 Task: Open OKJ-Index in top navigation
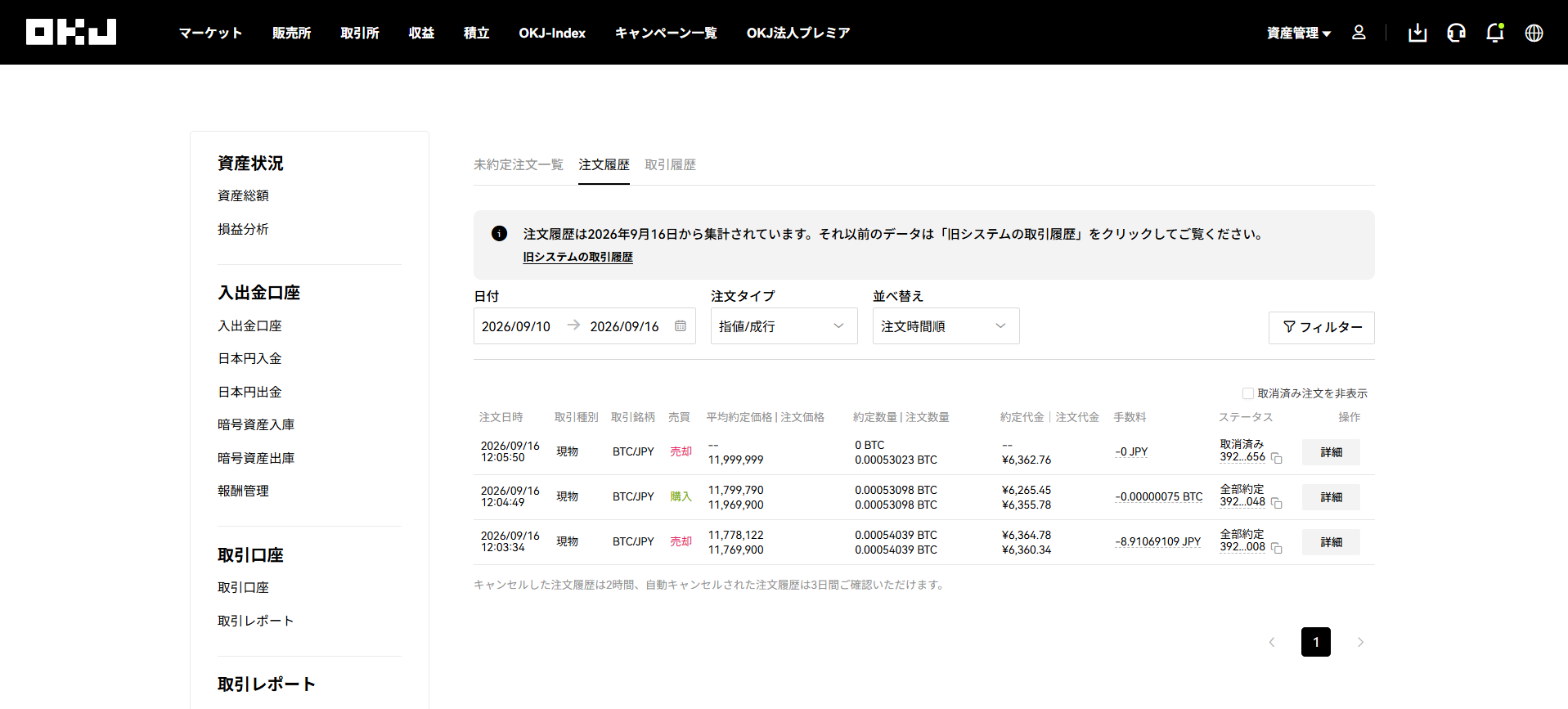pyautogui.click(x=552, y=33)
